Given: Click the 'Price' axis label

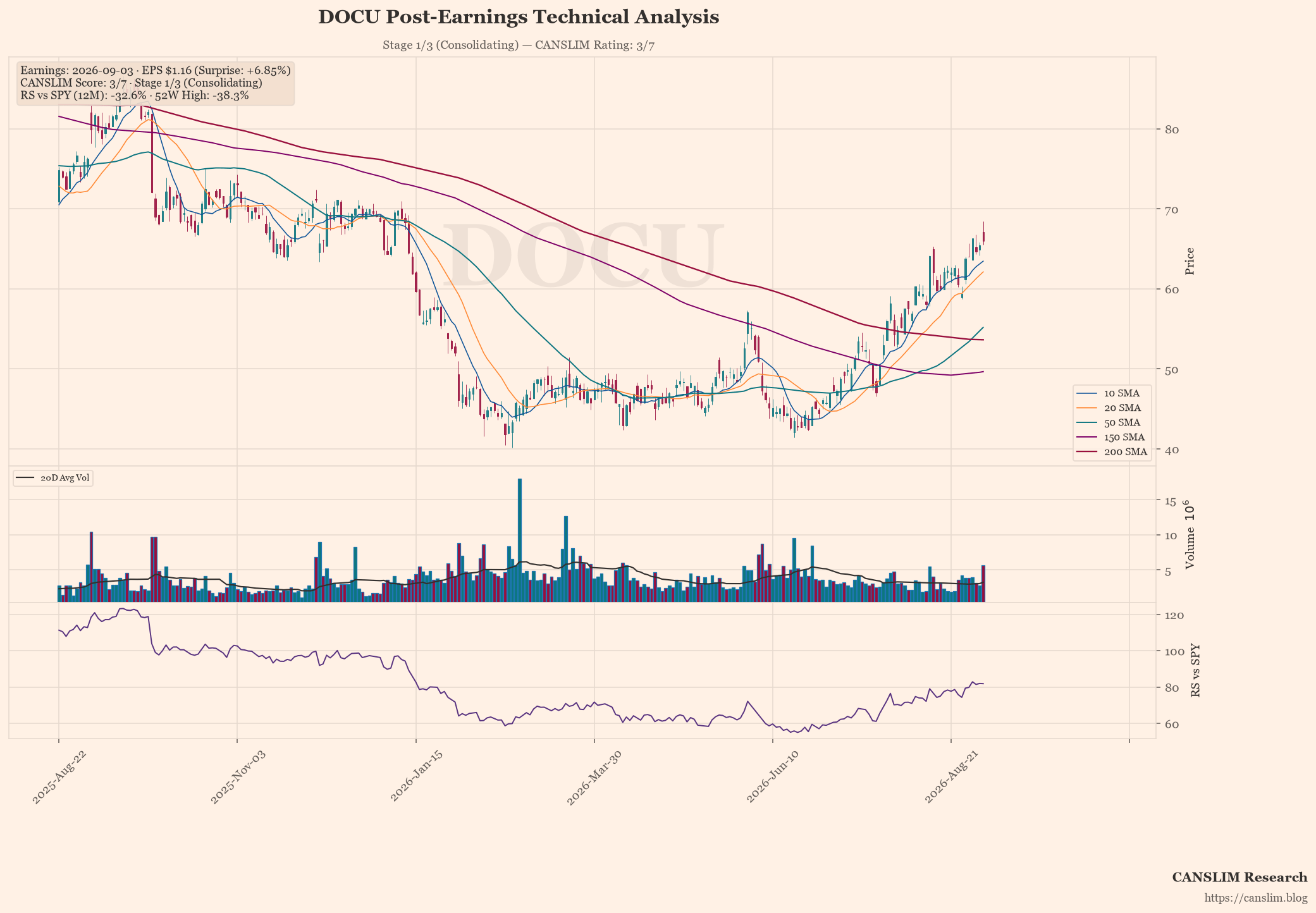Looking at the screenshot, I should coord(1190,261).
